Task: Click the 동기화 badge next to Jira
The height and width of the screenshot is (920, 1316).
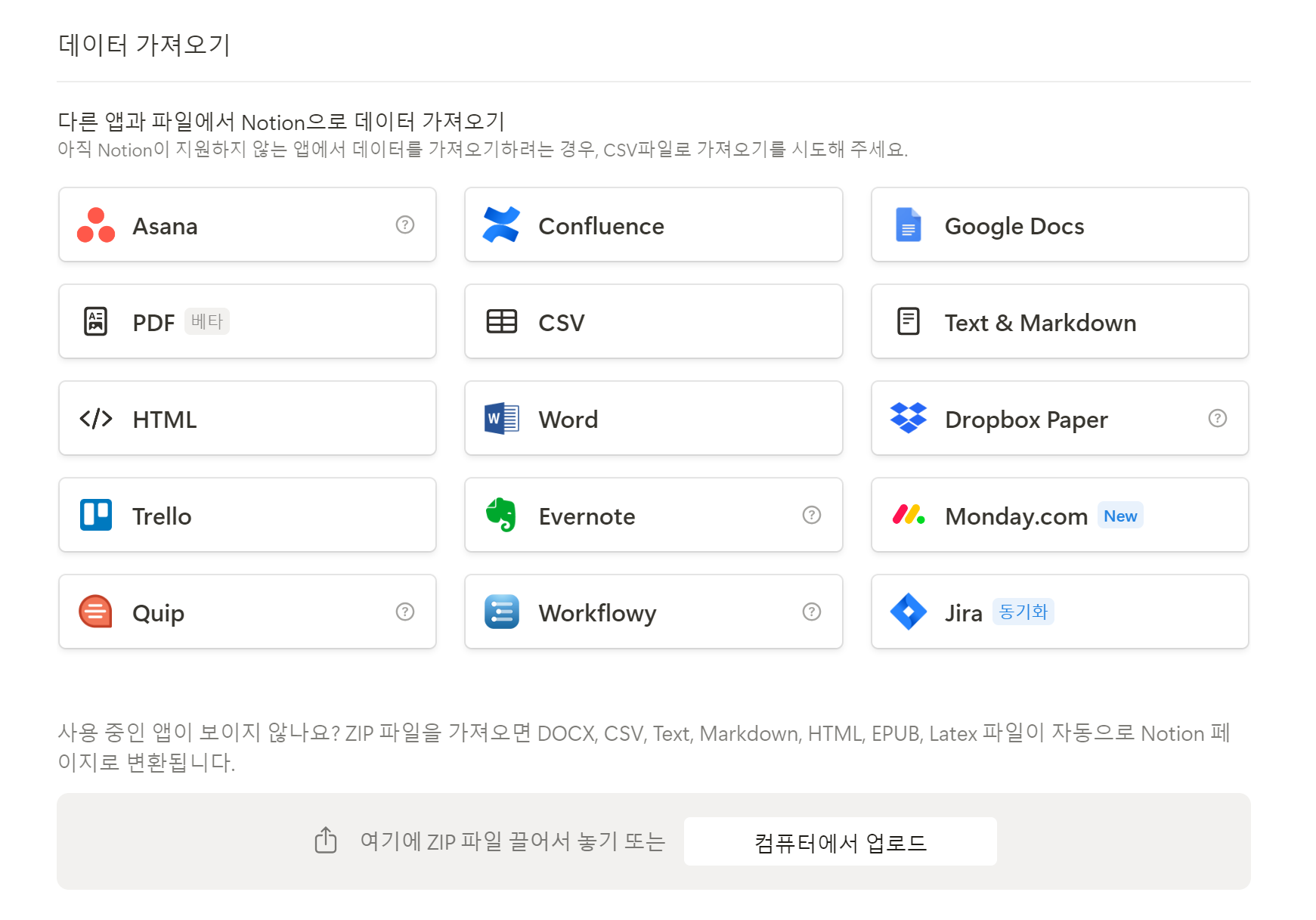Action: pyautogui.click(x=1023, y=612)
